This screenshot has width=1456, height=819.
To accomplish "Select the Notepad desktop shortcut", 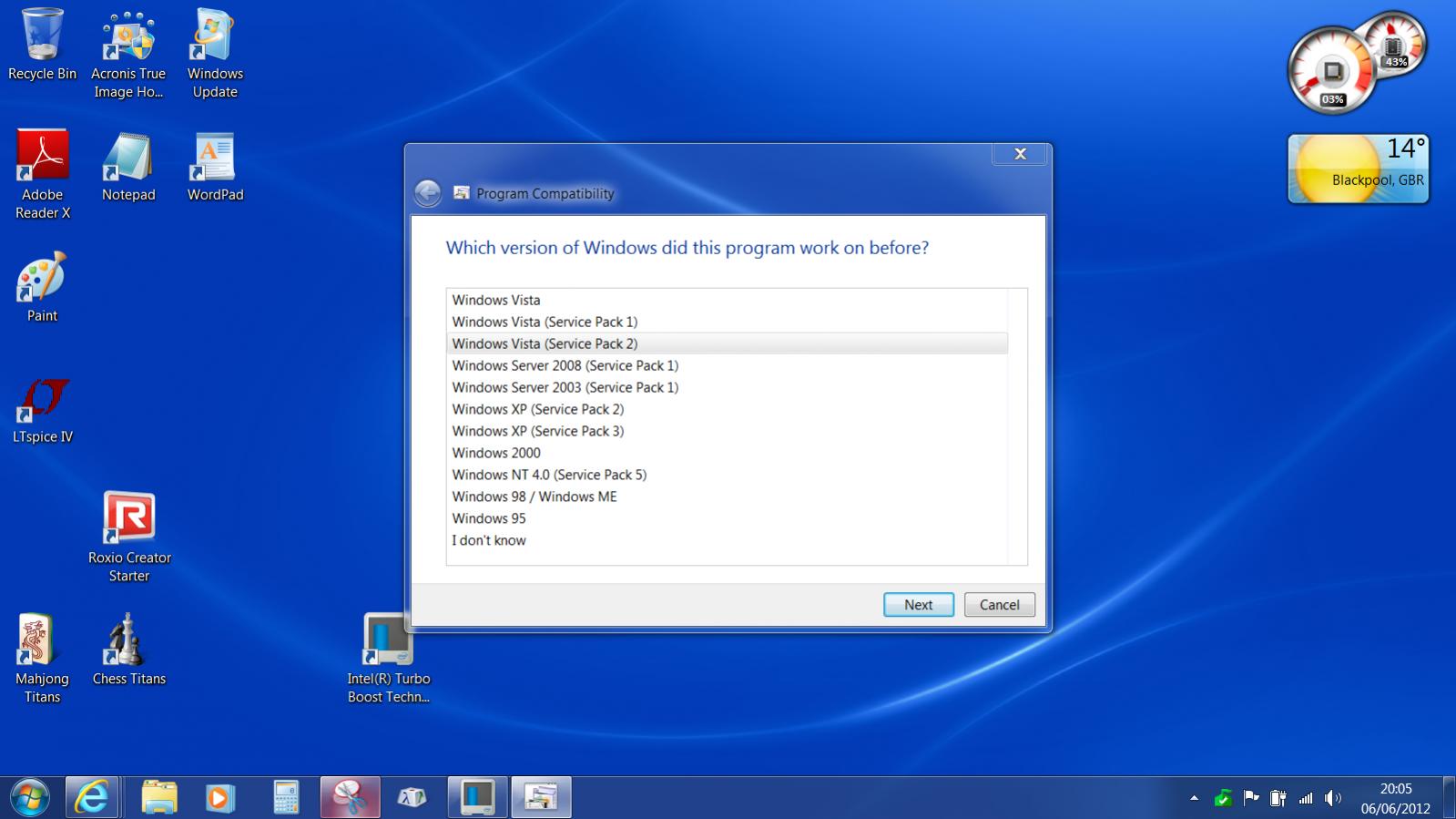I will tap(128, 167).
